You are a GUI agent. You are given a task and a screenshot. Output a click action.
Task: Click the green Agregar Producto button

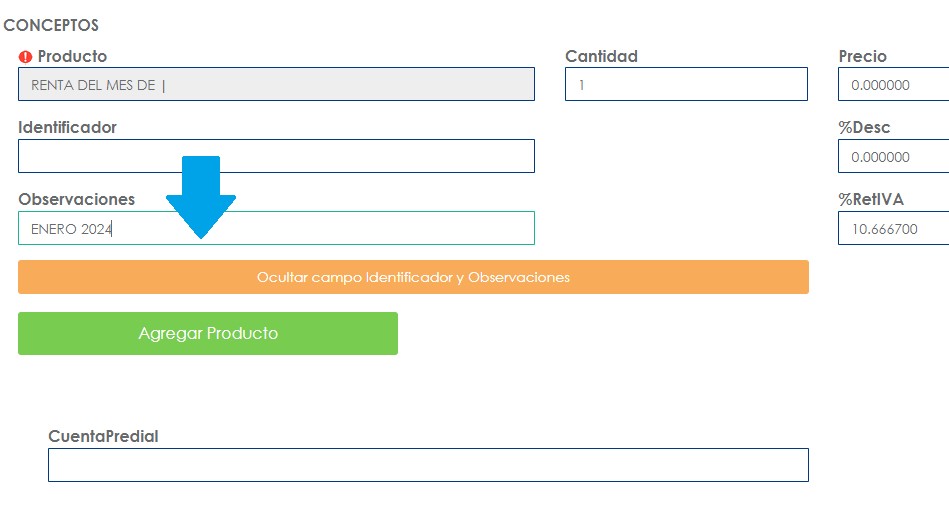(x=208, y=333)
